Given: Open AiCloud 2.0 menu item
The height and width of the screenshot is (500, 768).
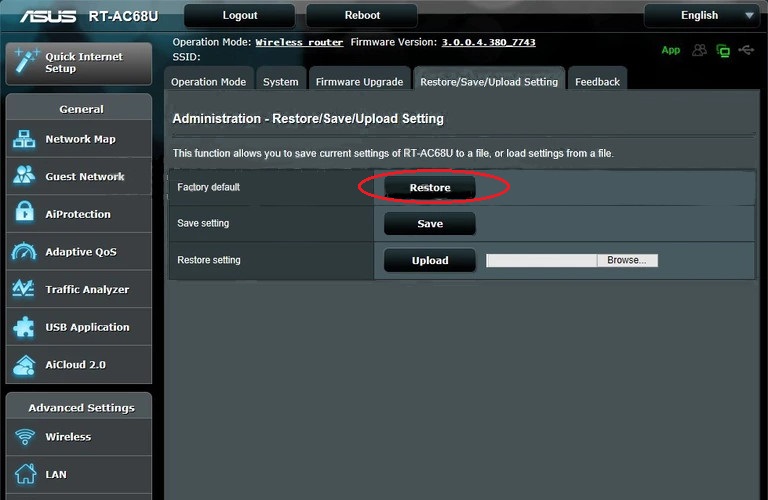Looking at the screenshot, I should (79, 365).
